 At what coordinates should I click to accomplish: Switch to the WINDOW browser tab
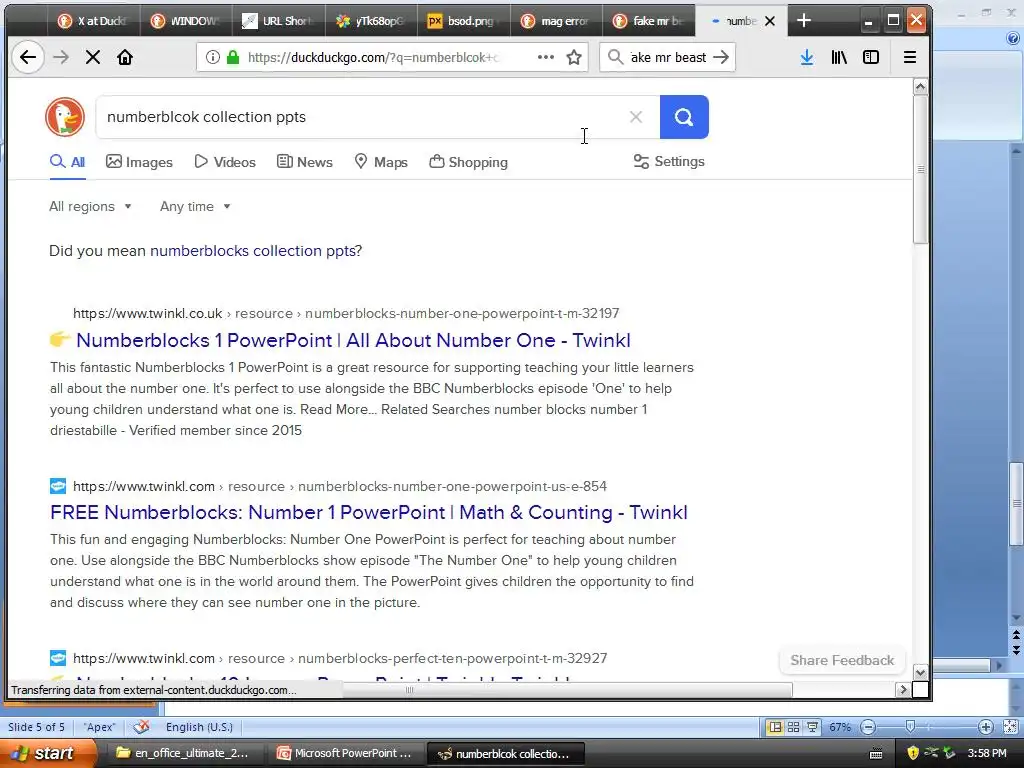click(x=185, y=21)
